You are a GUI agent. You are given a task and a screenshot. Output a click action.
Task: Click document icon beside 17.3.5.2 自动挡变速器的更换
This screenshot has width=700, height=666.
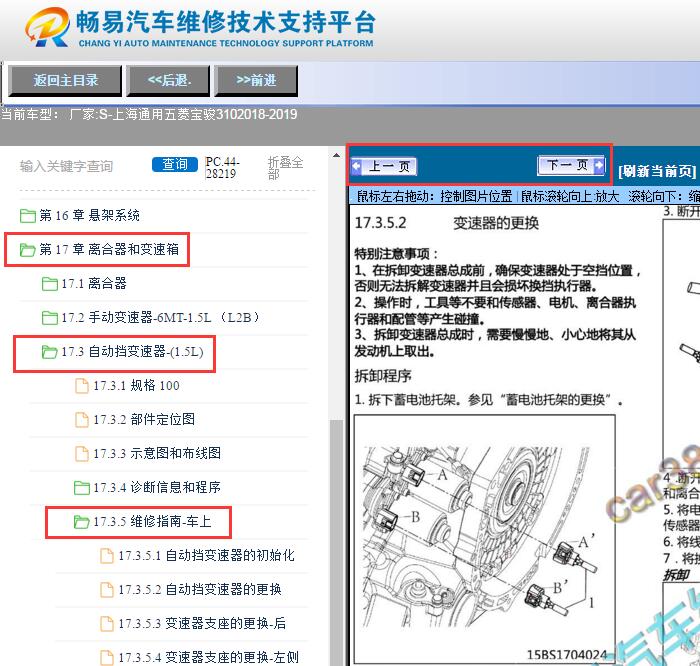click(107, 590)
